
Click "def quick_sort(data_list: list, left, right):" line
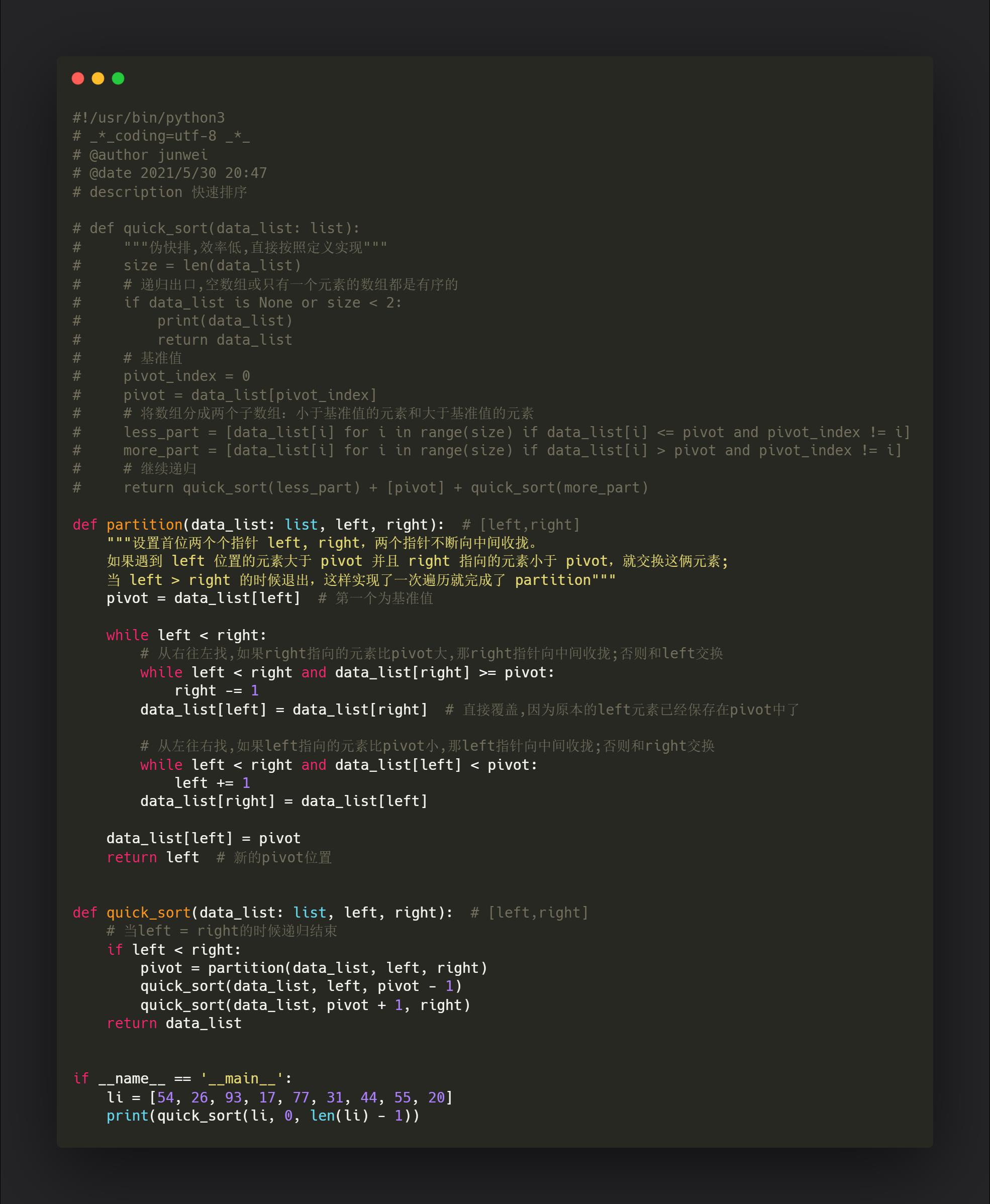[x=263, y=912]
